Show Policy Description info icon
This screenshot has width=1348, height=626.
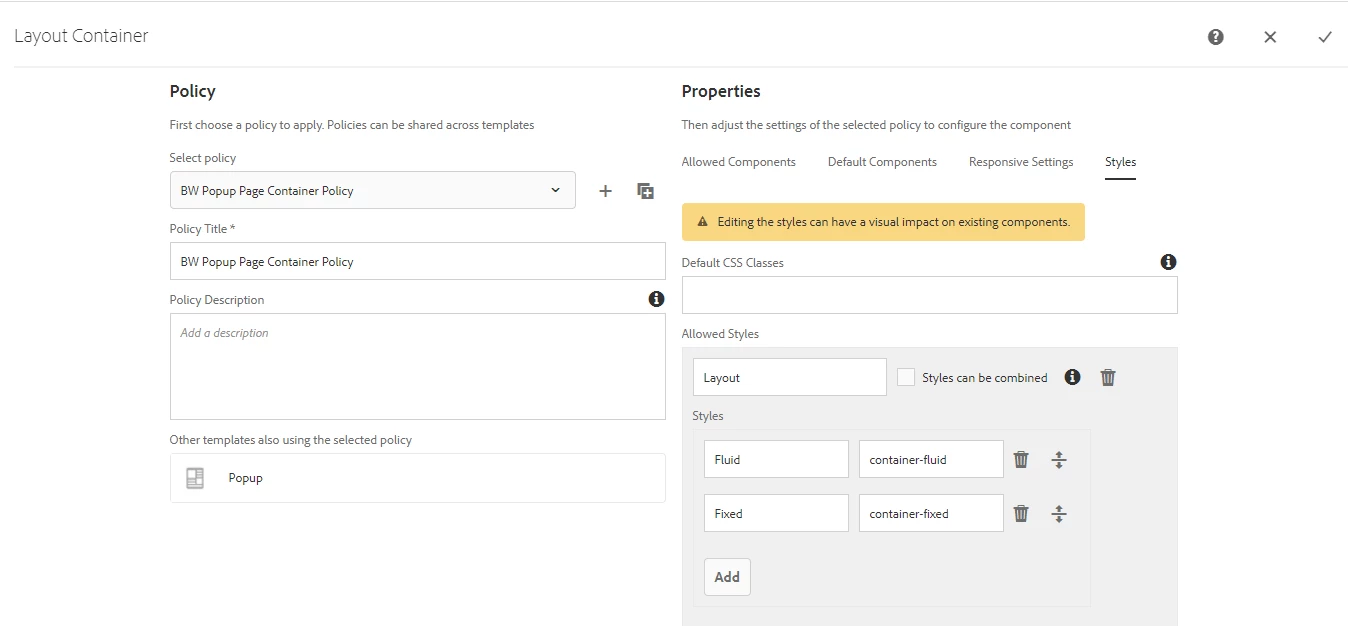point(656,299)
